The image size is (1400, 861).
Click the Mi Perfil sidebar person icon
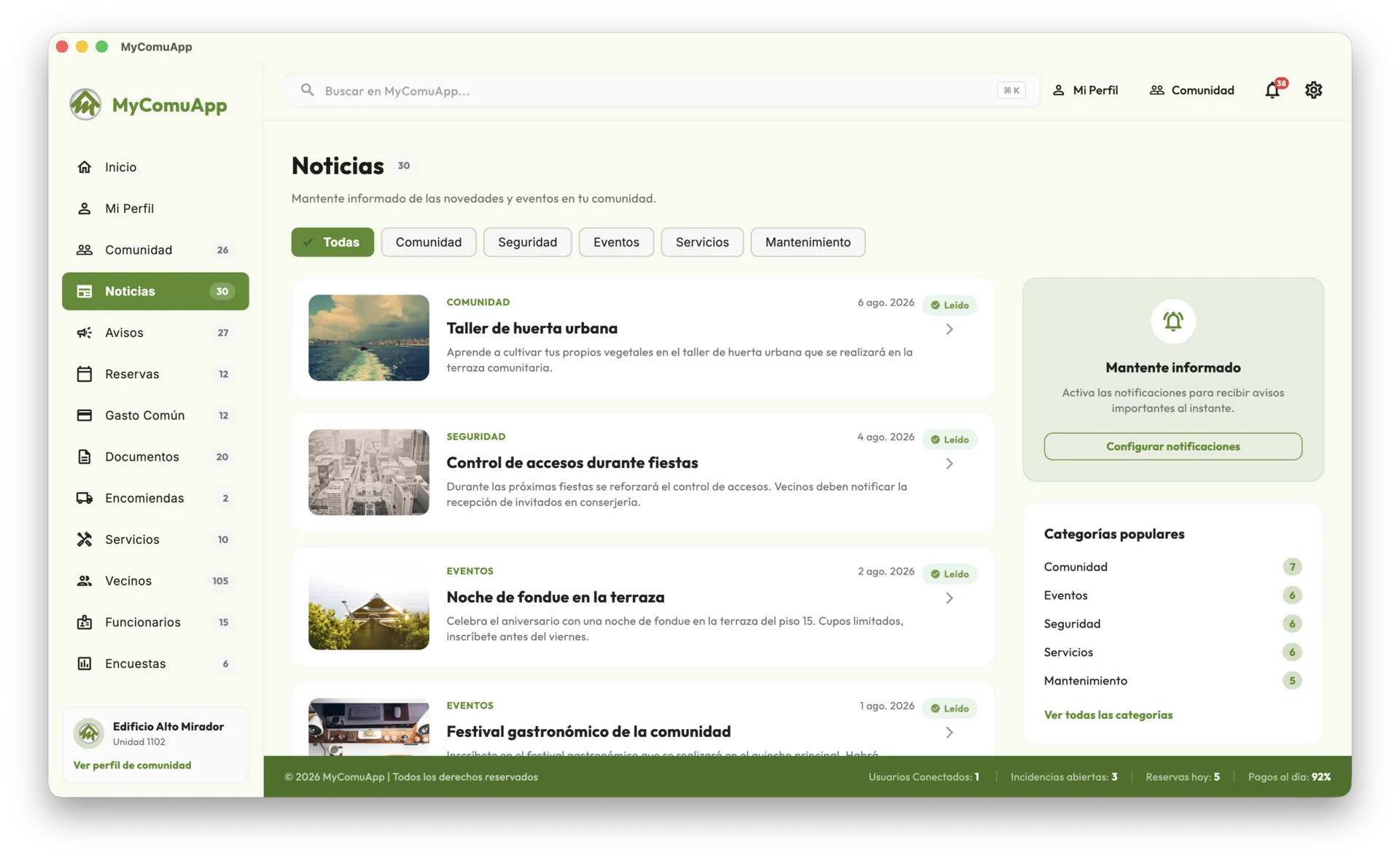click(x=85, y=209)
